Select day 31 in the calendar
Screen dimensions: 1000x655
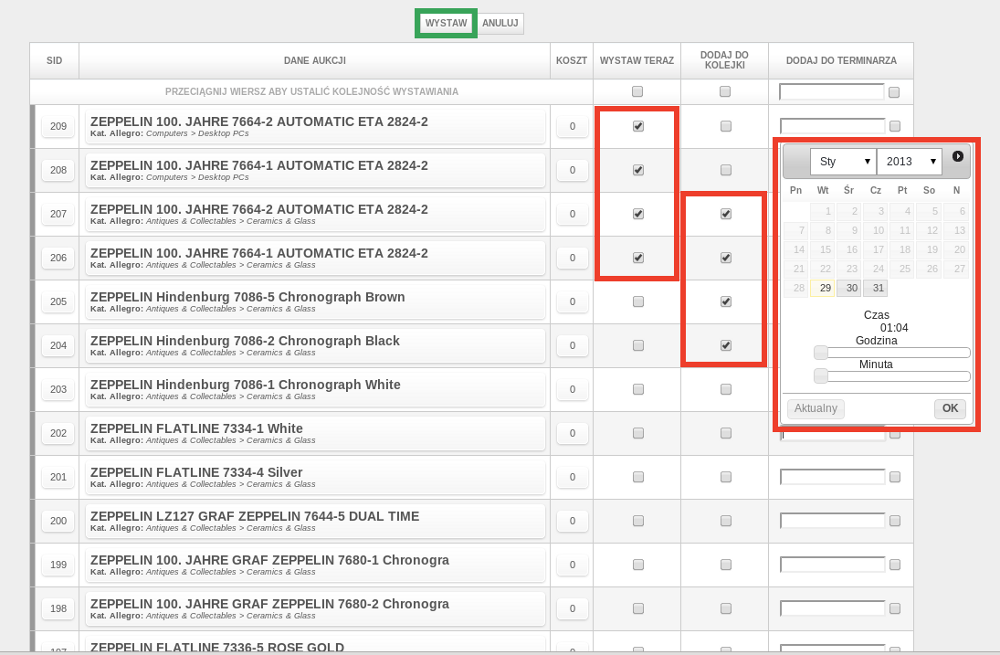tap(876, 288)
